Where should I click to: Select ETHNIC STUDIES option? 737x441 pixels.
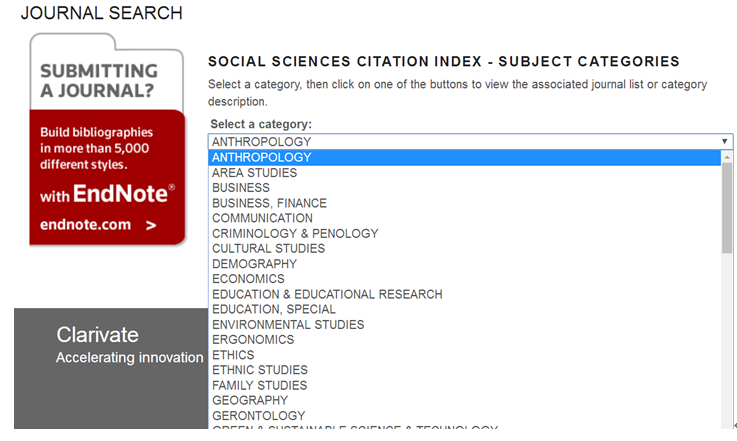tap(260, 370)
